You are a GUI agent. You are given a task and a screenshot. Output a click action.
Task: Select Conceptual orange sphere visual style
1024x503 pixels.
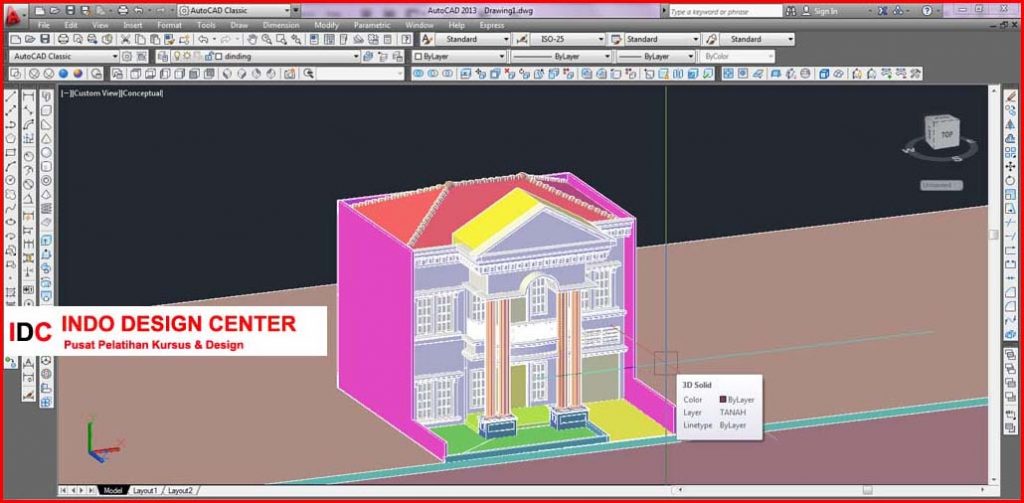point(78,74)
